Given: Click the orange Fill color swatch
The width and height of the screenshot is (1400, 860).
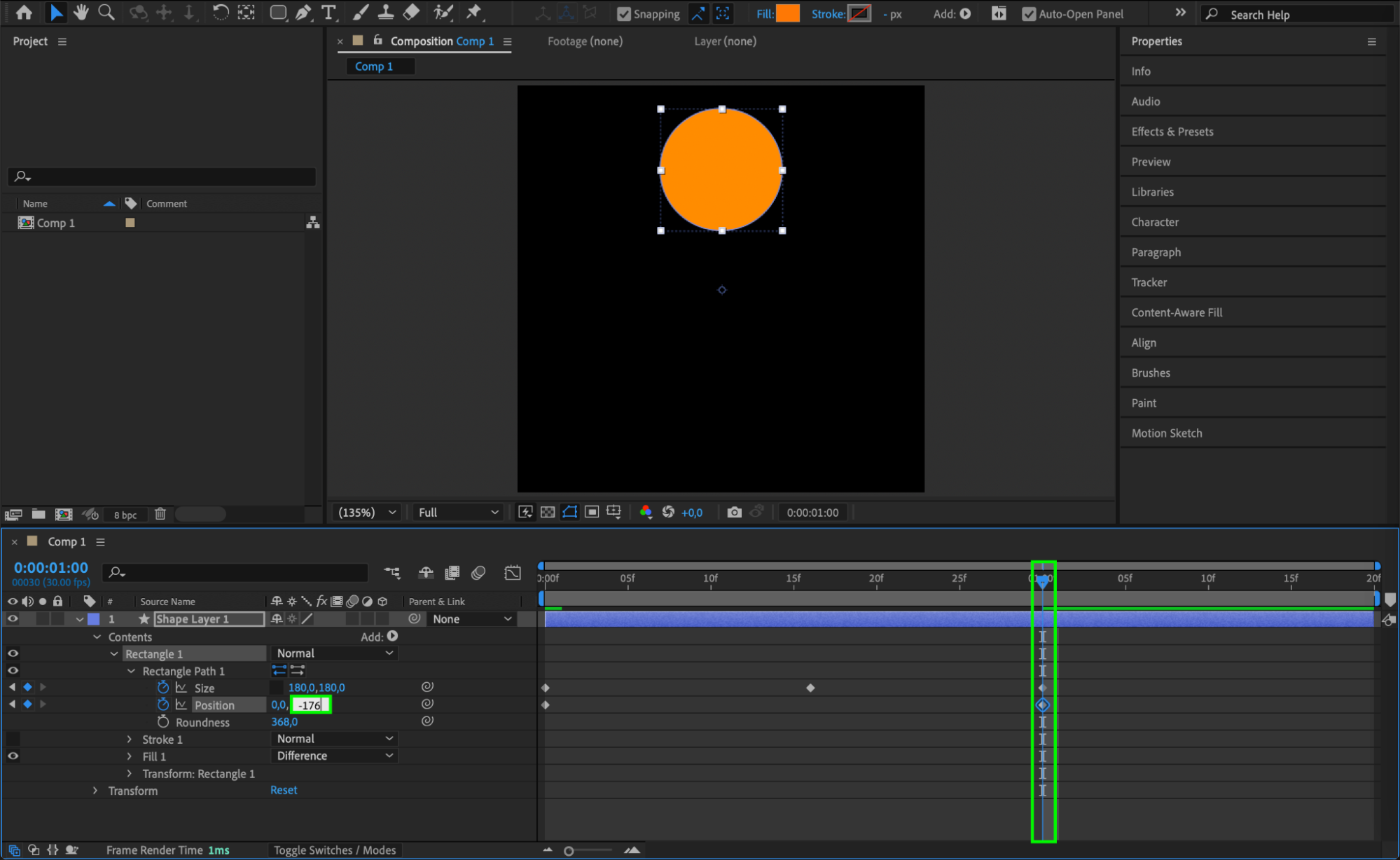Looking at the screenshot, I should click(788, 13).
